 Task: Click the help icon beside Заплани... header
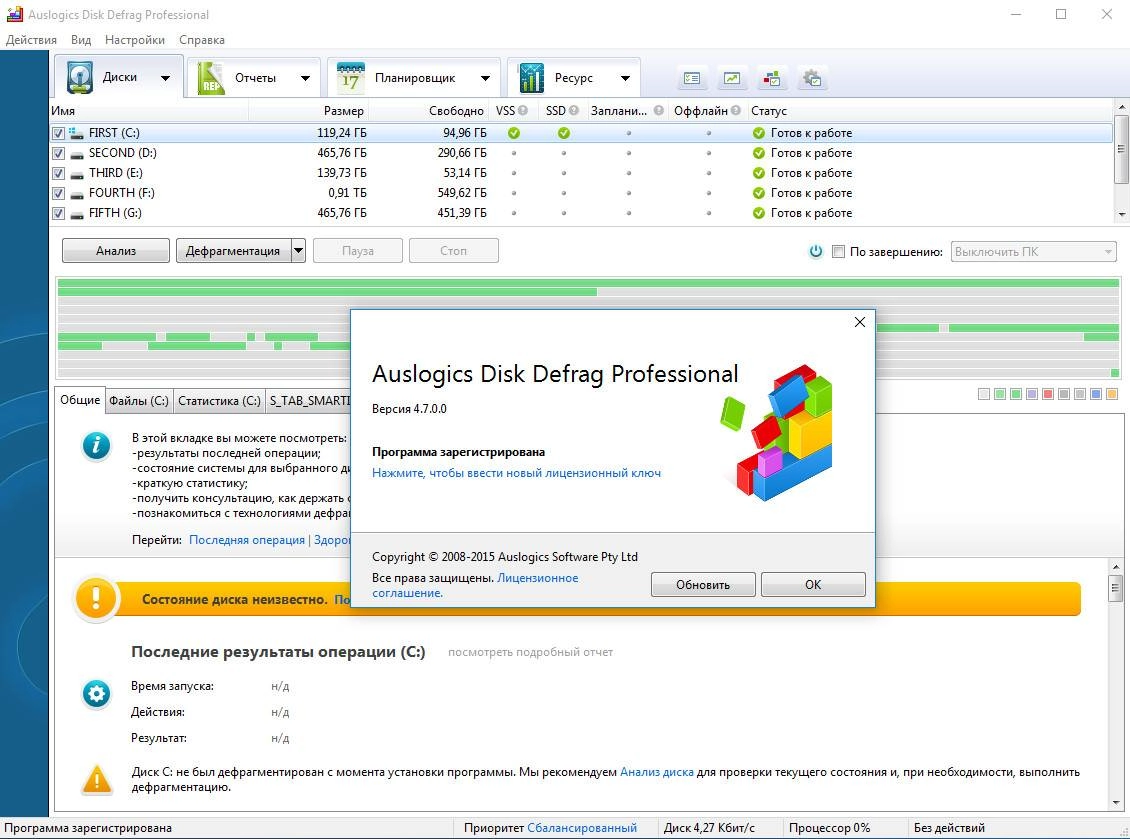pos(659,110)
